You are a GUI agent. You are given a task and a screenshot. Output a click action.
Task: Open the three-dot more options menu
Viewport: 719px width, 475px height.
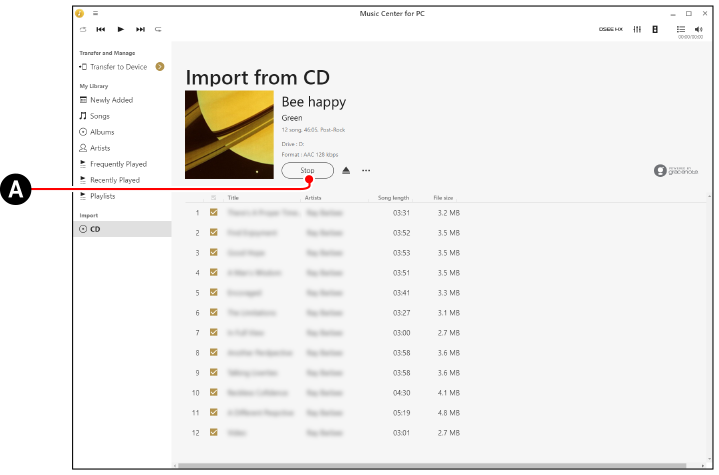(x=366, y=171)
